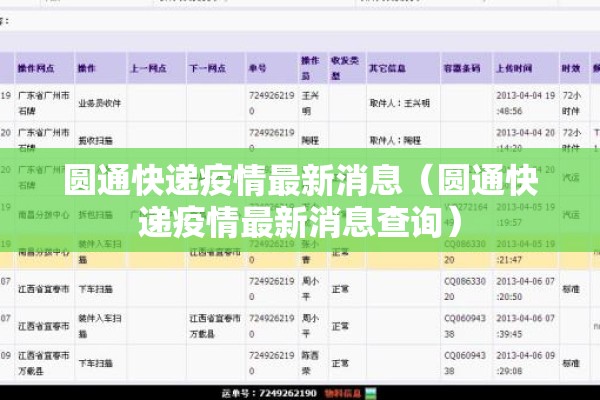Click tracking number in the 业务员收件 row
This screenshot has width=600, height=400.
[272, 103]
